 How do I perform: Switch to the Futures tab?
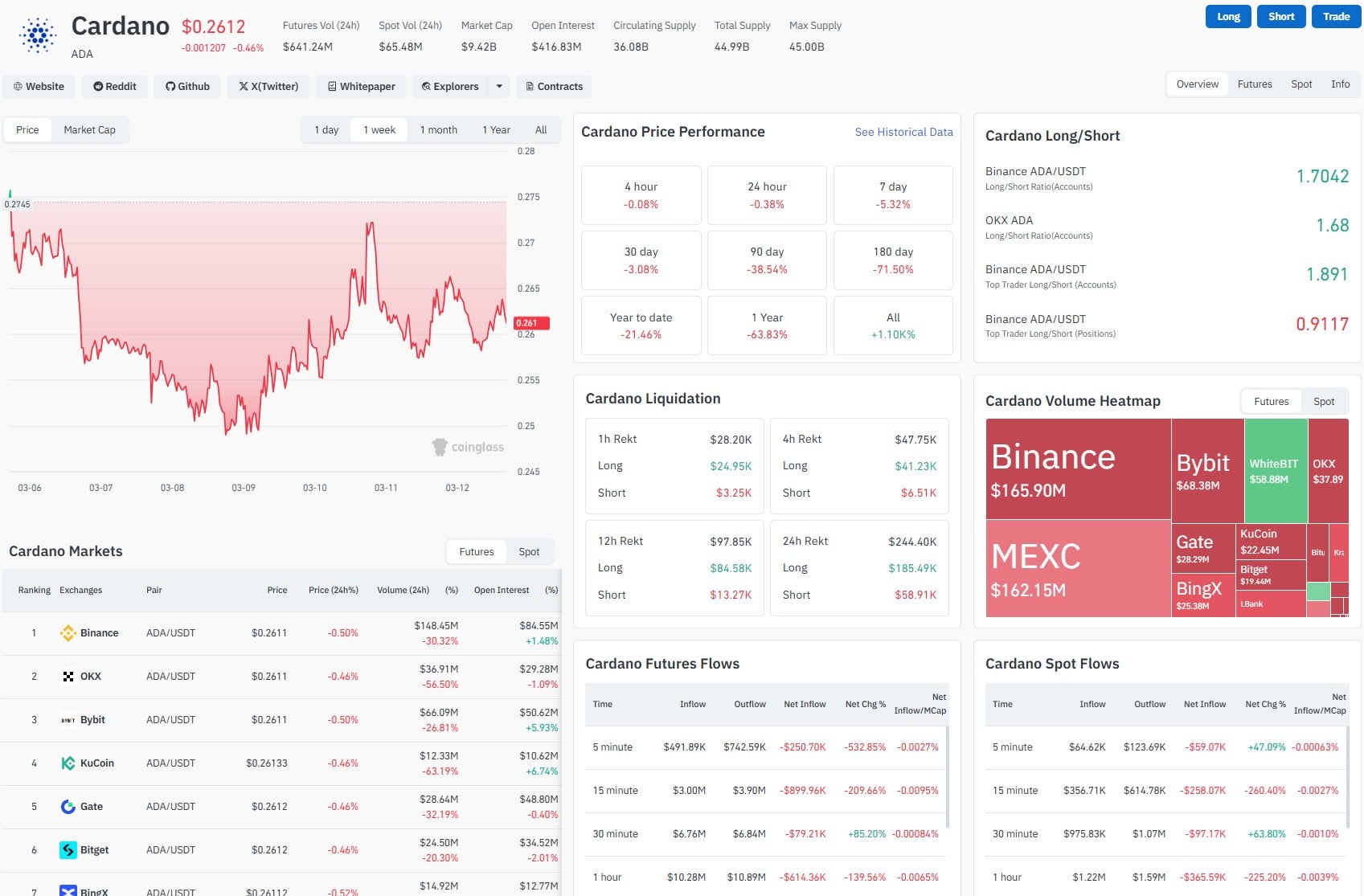click(1254, 84)
